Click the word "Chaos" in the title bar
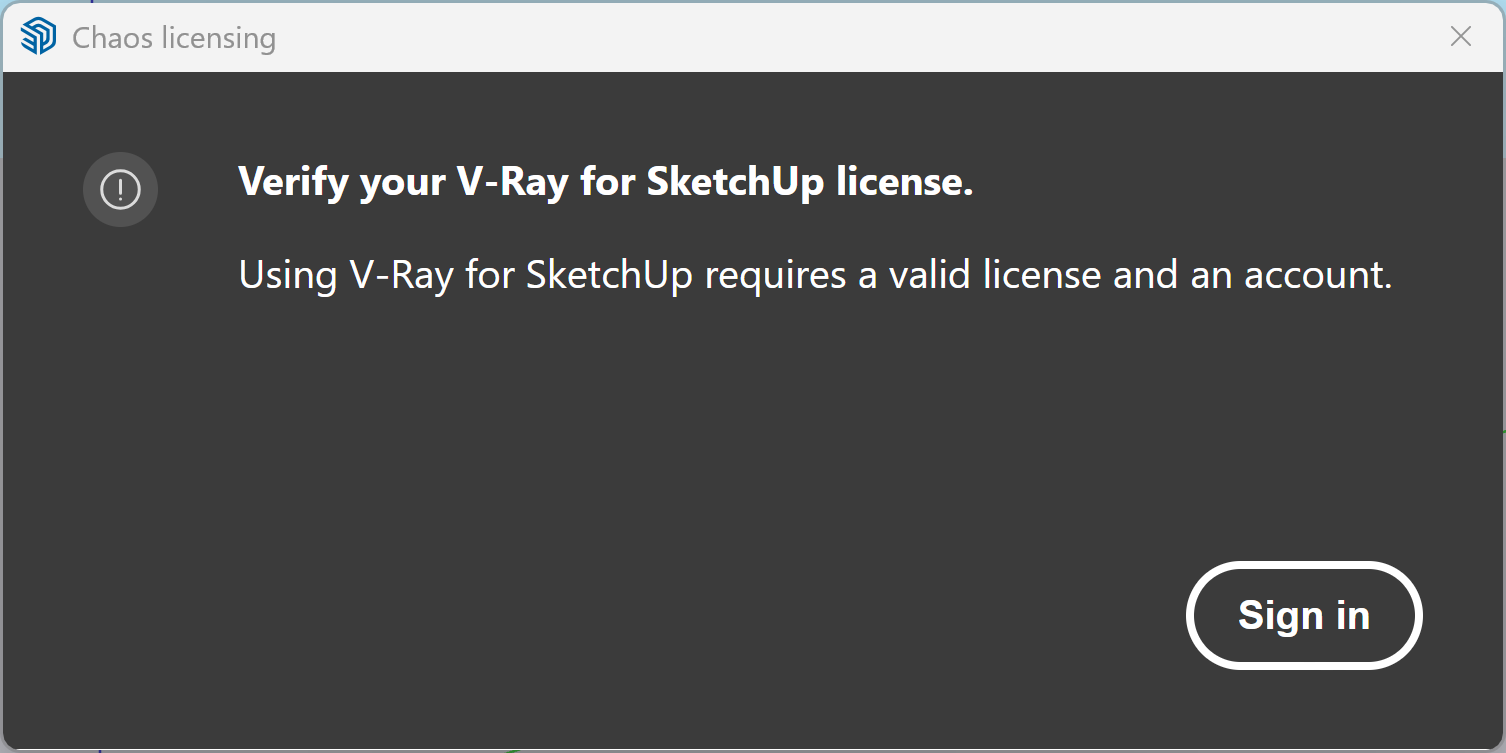 tap(112, 38)
